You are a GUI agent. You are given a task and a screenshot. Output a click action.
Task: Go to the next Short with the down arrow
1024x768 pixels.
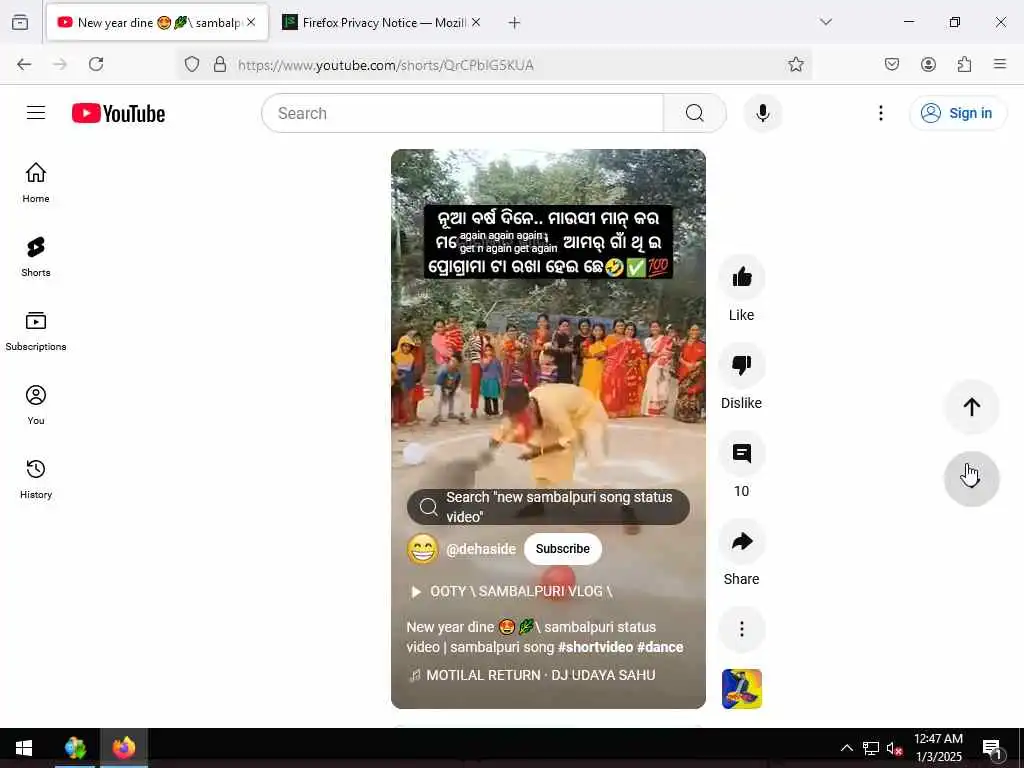971,479
